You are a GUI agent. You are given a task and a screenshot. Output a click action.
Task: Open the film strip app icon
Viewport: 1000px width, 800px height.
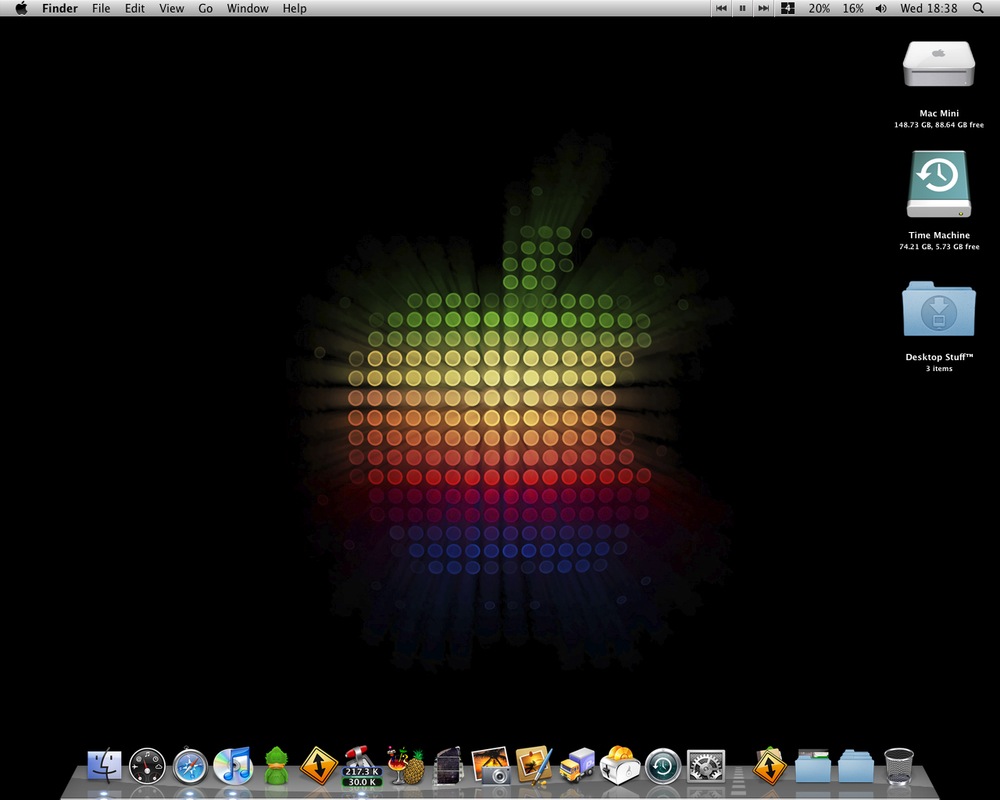click(448, 766)
